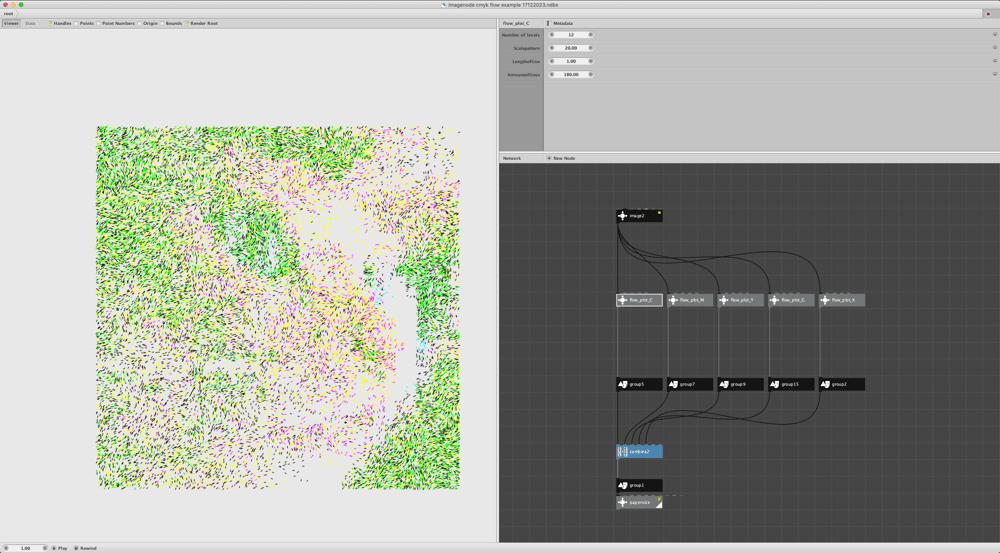Click the Network panel label
1000x553 pixels.
pos(511,158)
